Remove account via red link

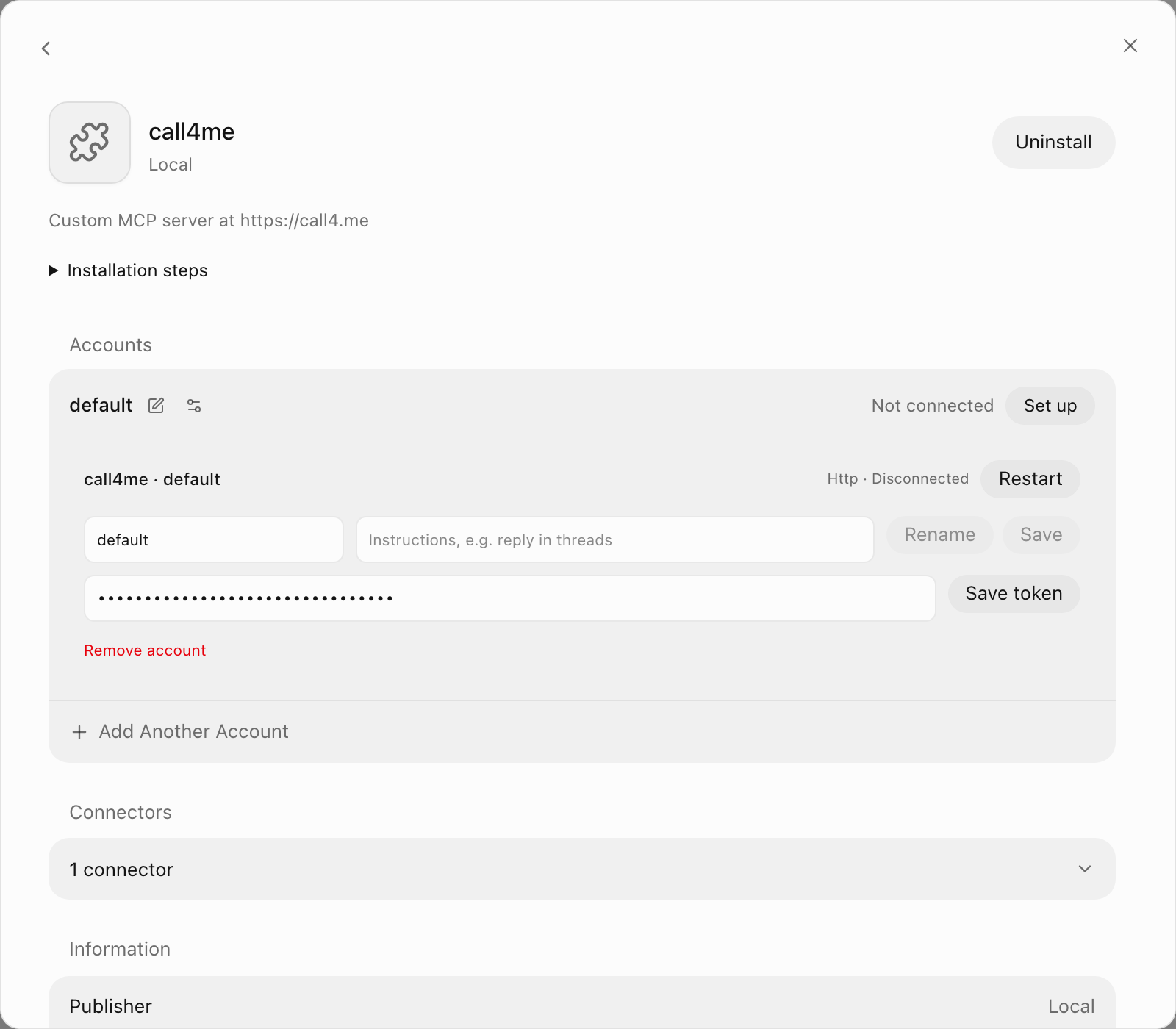point(145,650)
